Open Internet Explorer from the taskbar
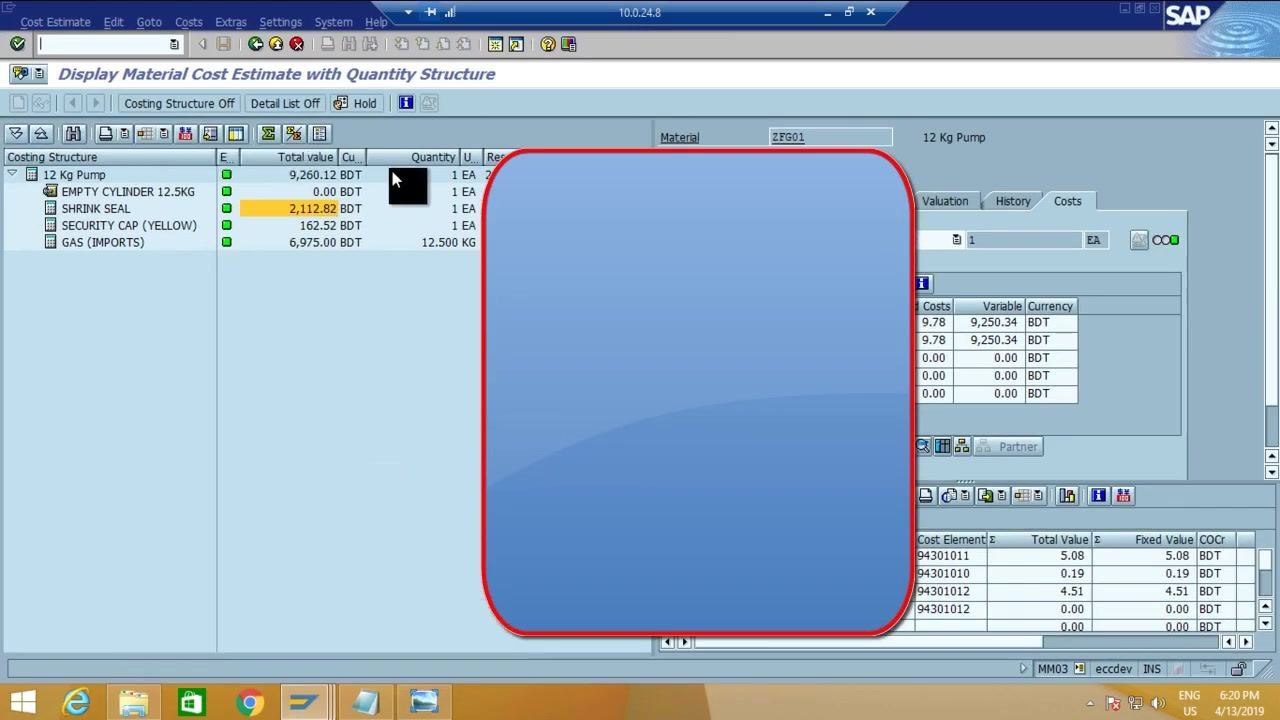This screenshot has width=1280, height=720. point(76,702)
